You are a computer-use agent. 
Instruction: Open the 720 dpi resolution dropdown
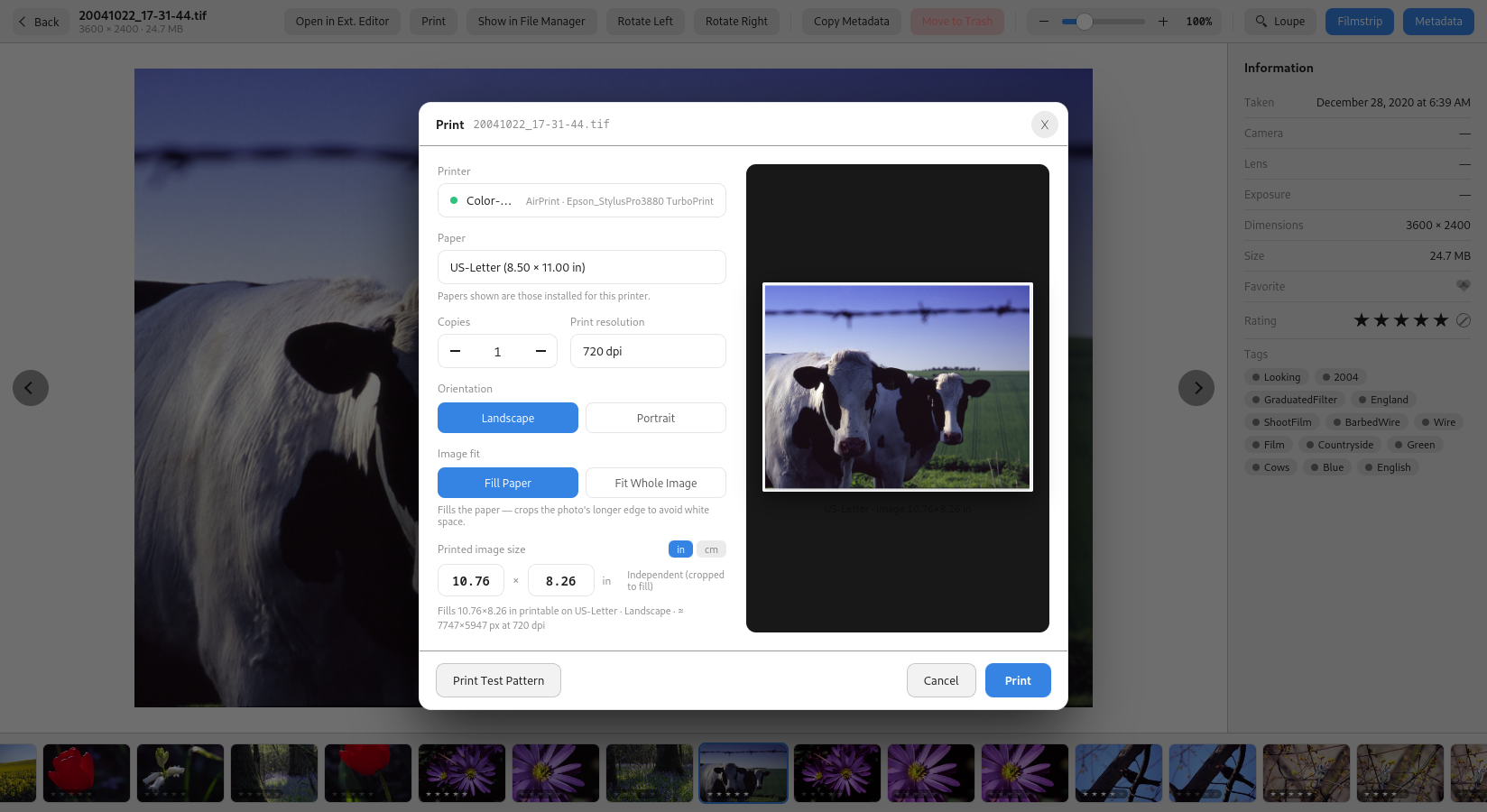648,351
